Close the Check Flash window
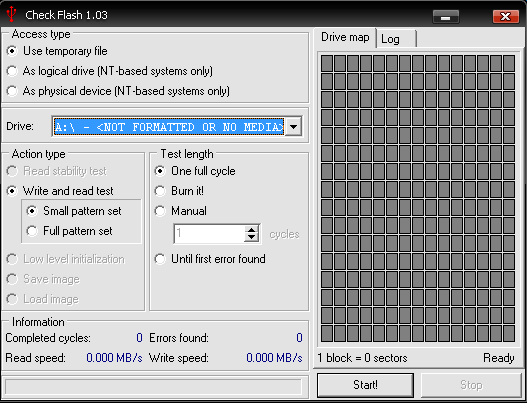 tap(505, 16)
